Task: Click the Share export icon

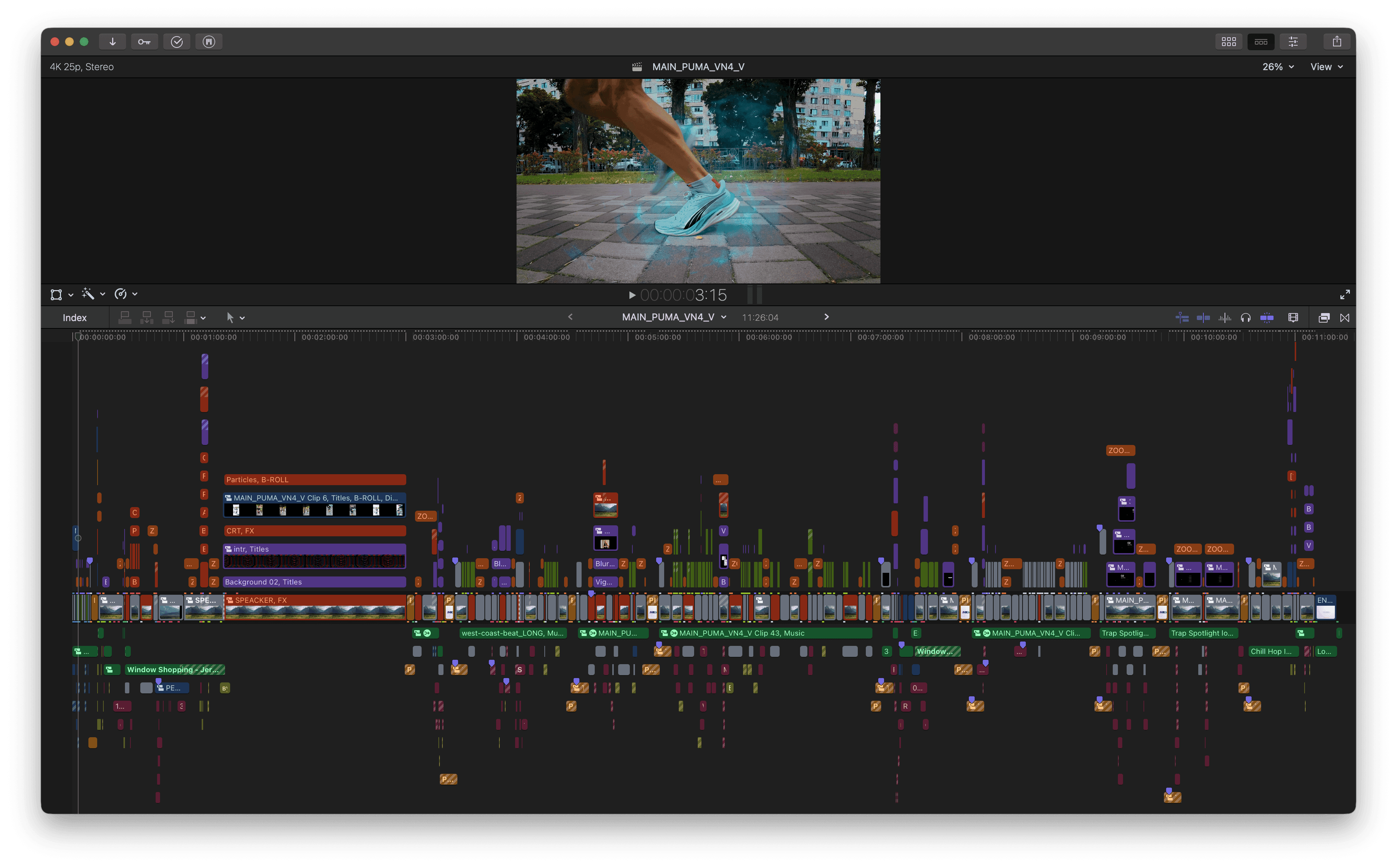Action: (x=1337, y=41)
